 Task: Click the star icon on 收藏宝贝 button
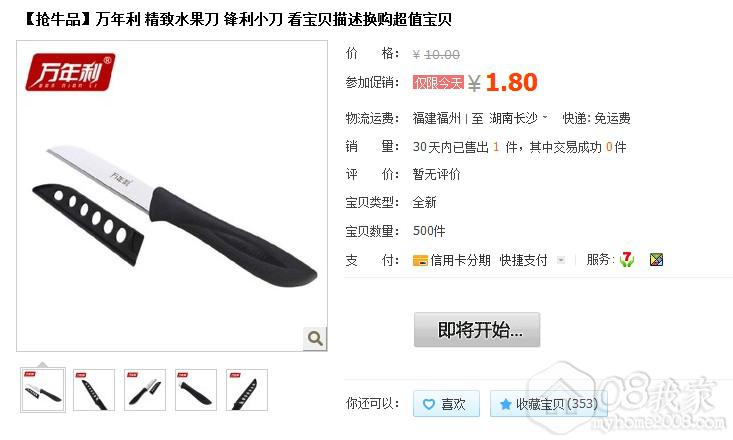(505, 404)
